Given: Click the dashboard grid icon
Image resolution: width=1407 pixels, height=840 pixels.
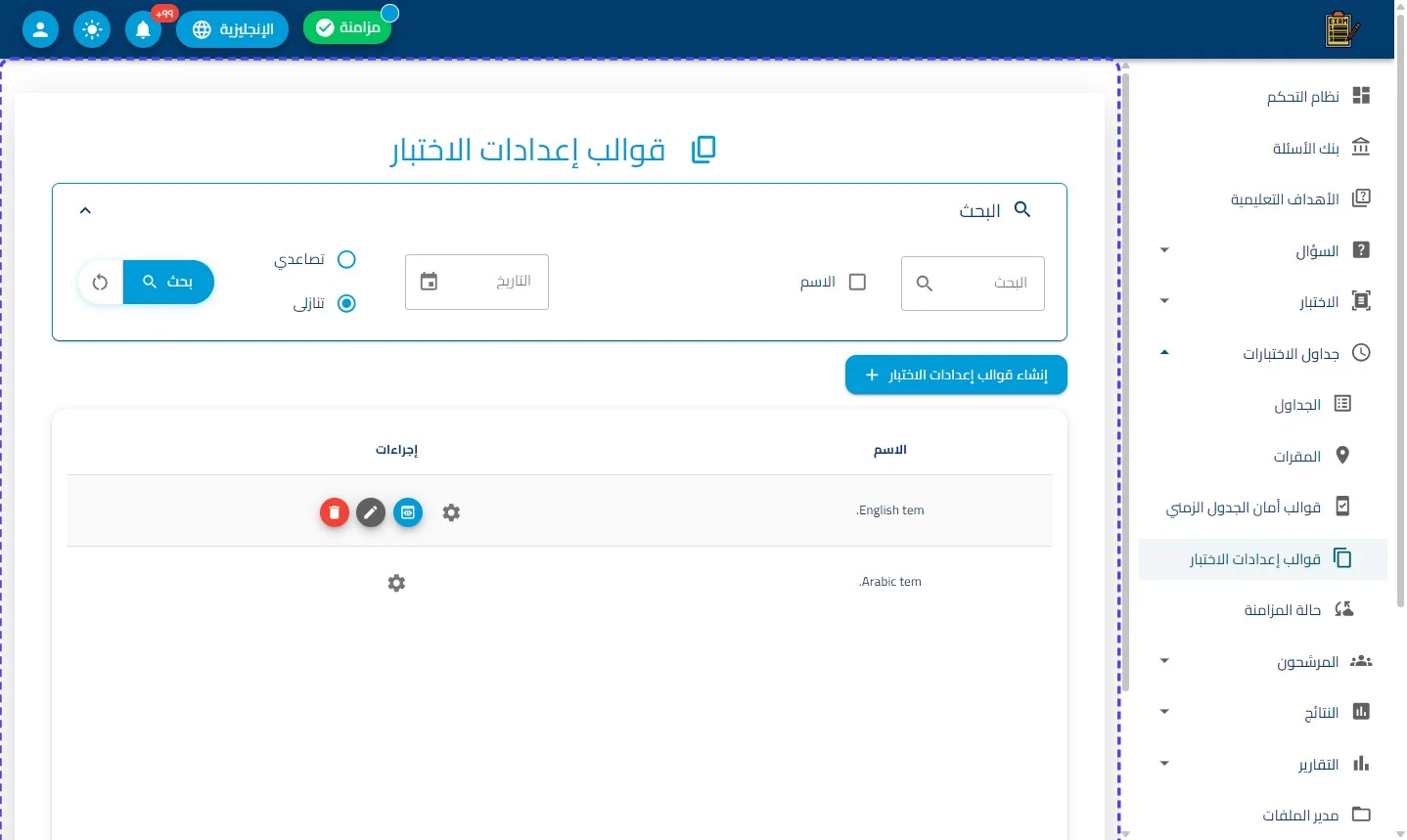Looking at the screenshot, I should point(1361,95).
